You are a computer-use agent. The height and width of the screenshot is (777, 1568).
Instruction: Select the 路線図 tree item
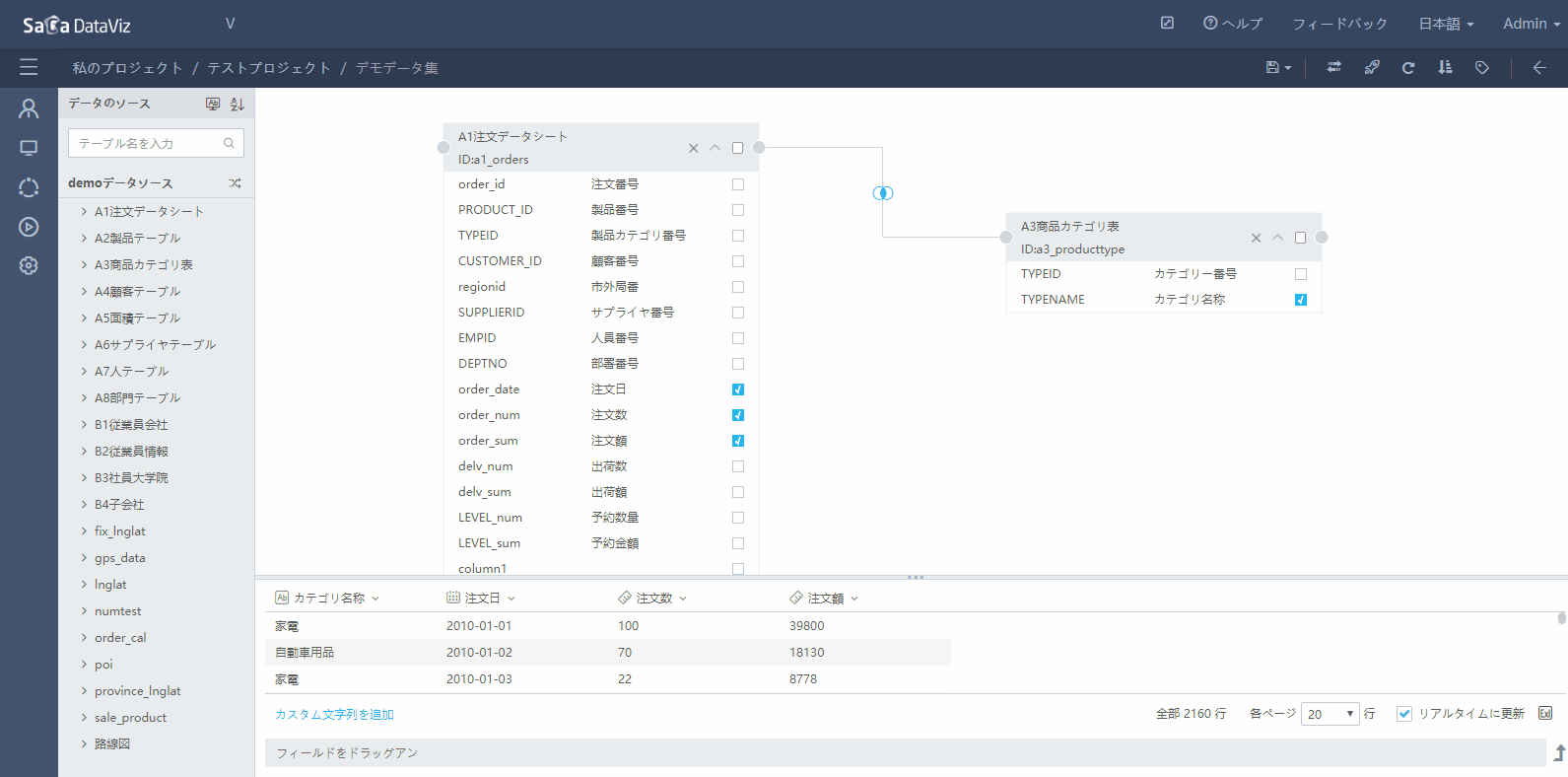[112, 743]
